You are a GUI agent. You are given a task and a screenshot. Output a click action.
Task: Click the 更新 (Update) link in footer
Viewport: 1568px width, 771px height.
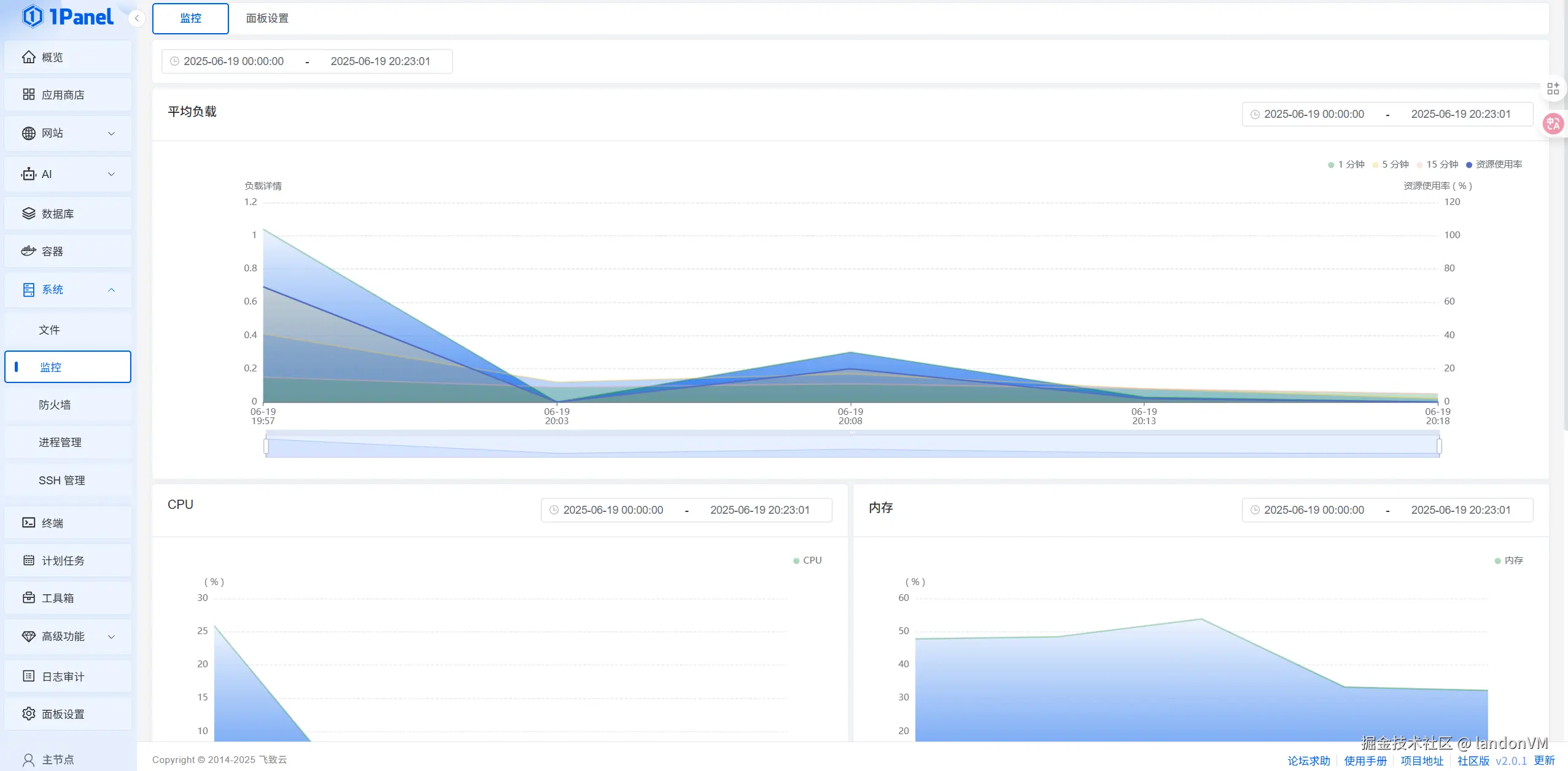[1544, 761]
